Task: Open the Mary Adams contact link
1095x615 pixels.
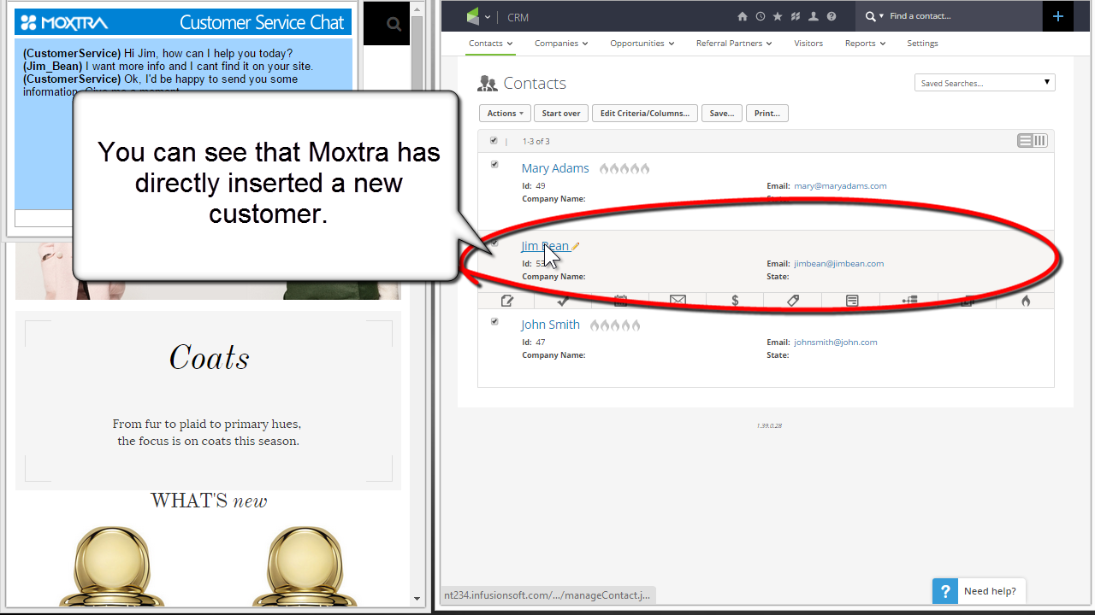Action: point(554,168)
